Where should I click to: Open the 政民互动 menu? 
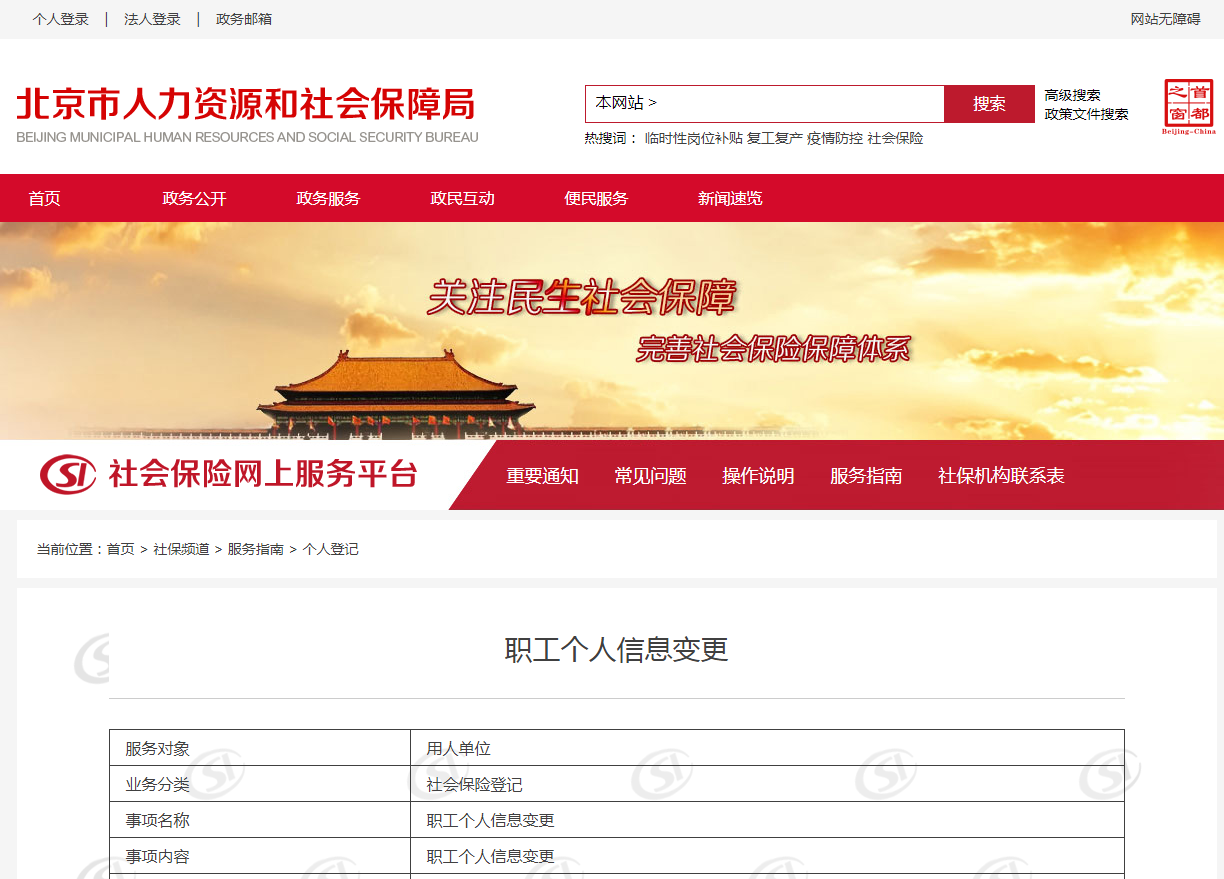click(462, 198)
